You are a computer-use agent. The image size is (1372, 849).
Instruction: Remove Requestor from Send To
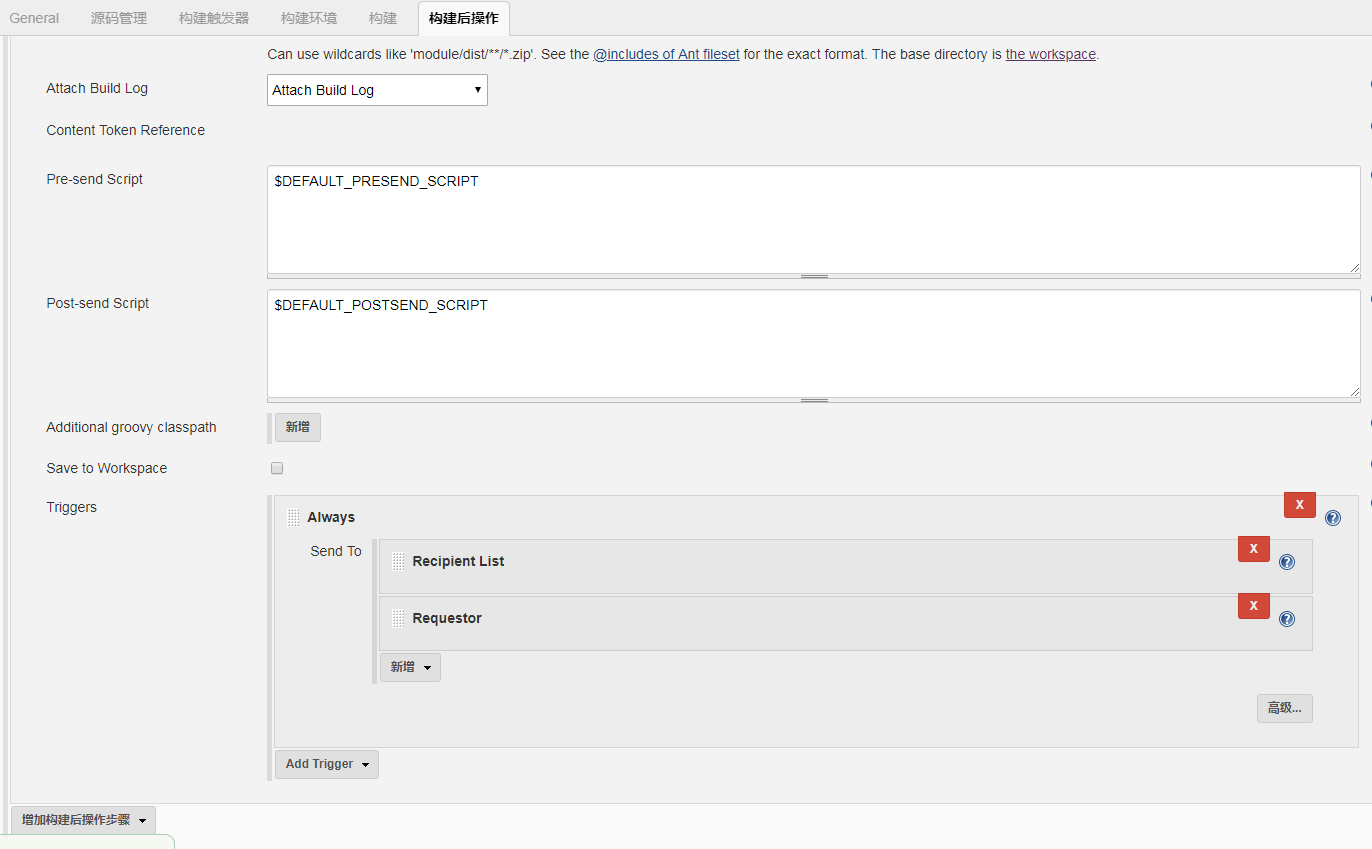pos(1253,606)
